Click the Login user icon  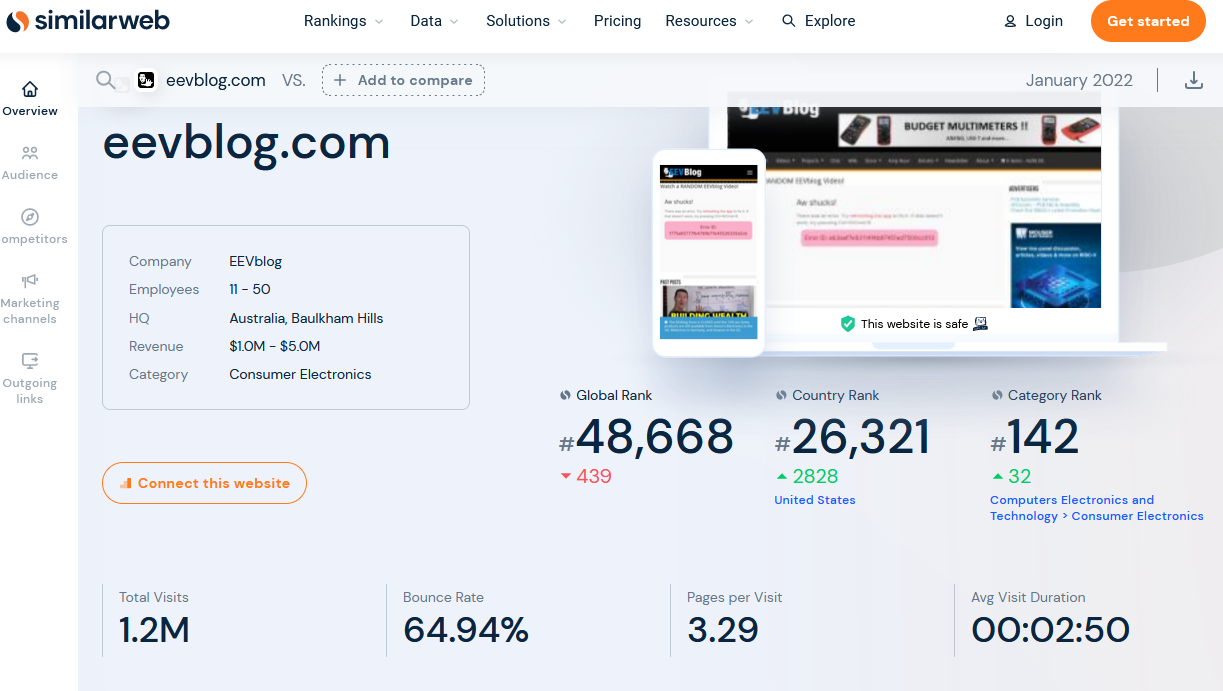click(1010, 21)
